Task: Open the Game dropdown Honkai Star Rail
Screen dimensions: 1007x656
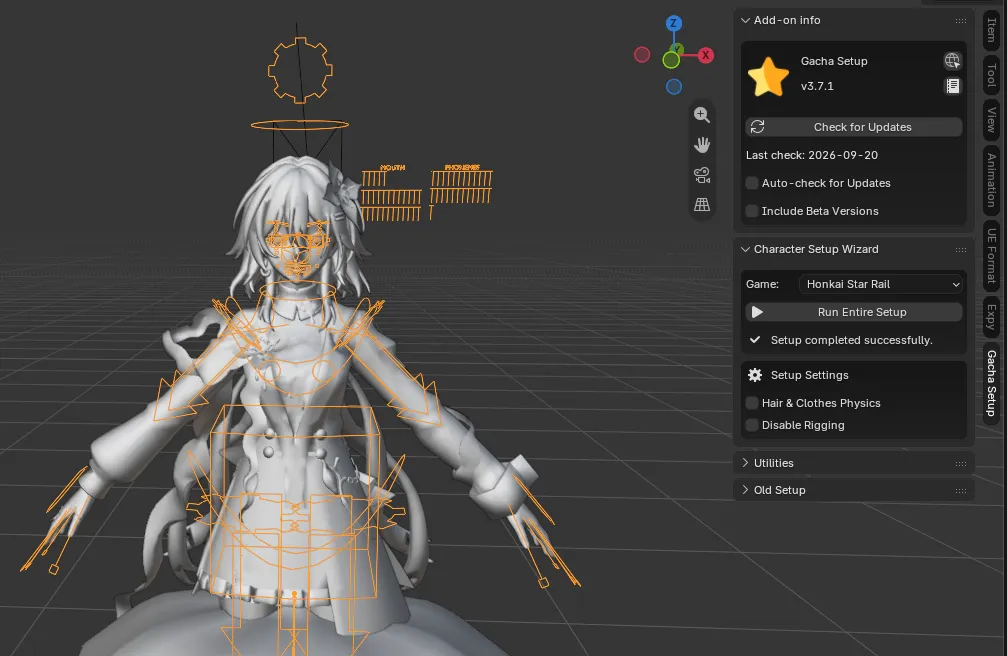Action: pos(880,284)
